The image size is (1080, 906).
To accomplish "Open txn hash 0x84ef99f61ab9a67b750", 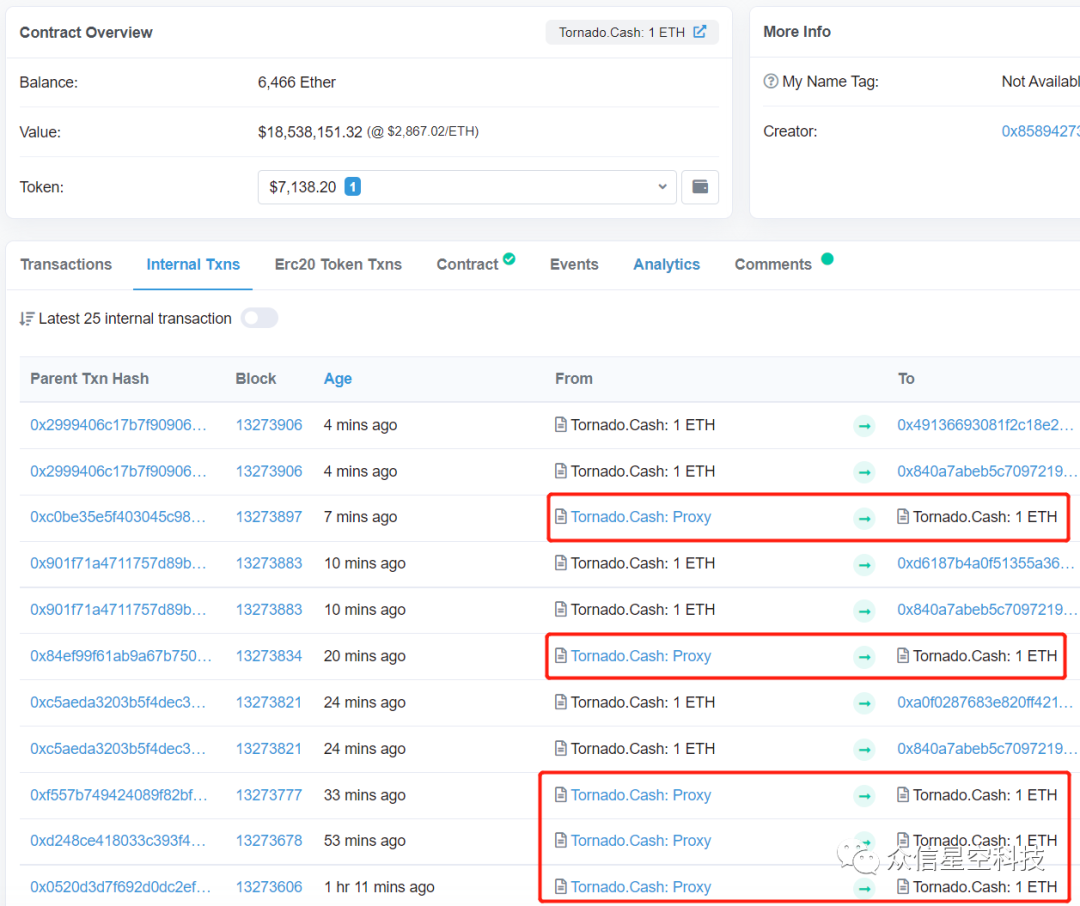I will click(121, 655).
